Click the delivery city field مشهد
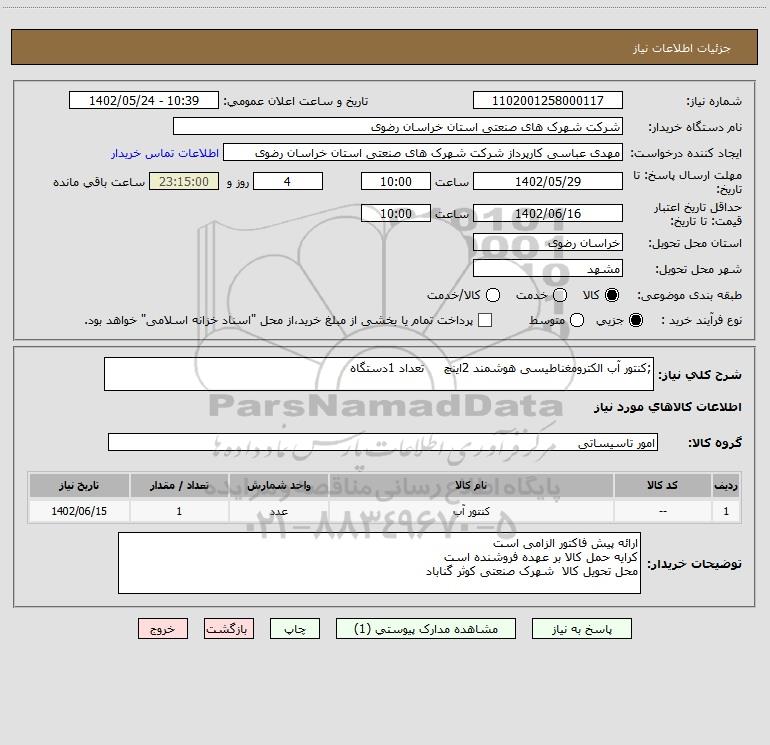The height and width of the screenshot is (745, 770). coord(548,268)
